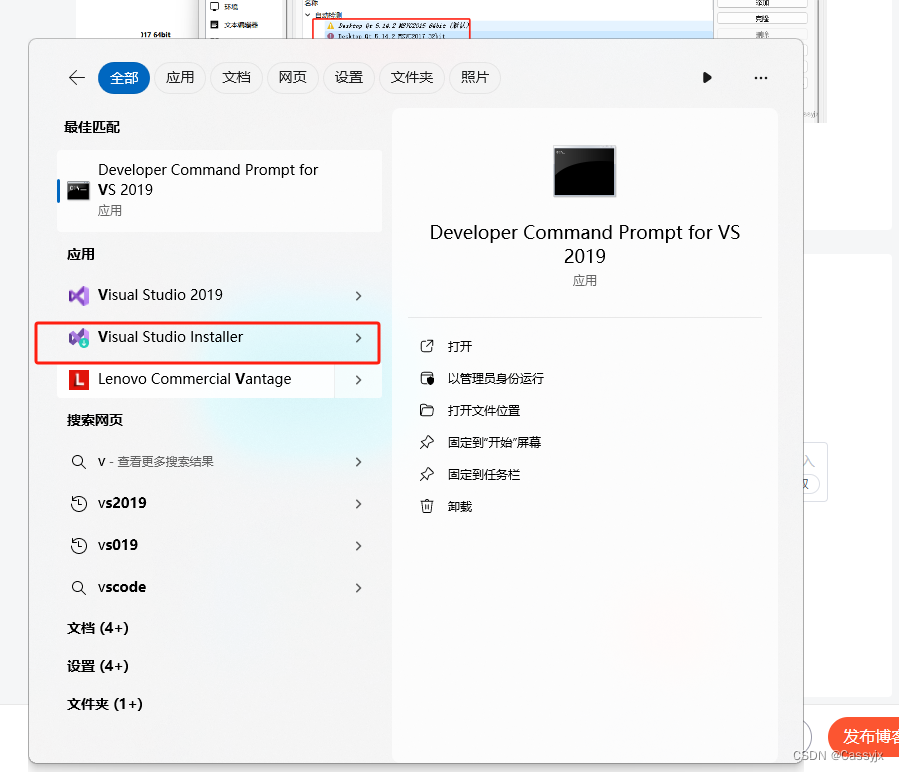899x772 pixels.
Task: Click the pin icon for 固定到任务栏
Action: point(427,474)
